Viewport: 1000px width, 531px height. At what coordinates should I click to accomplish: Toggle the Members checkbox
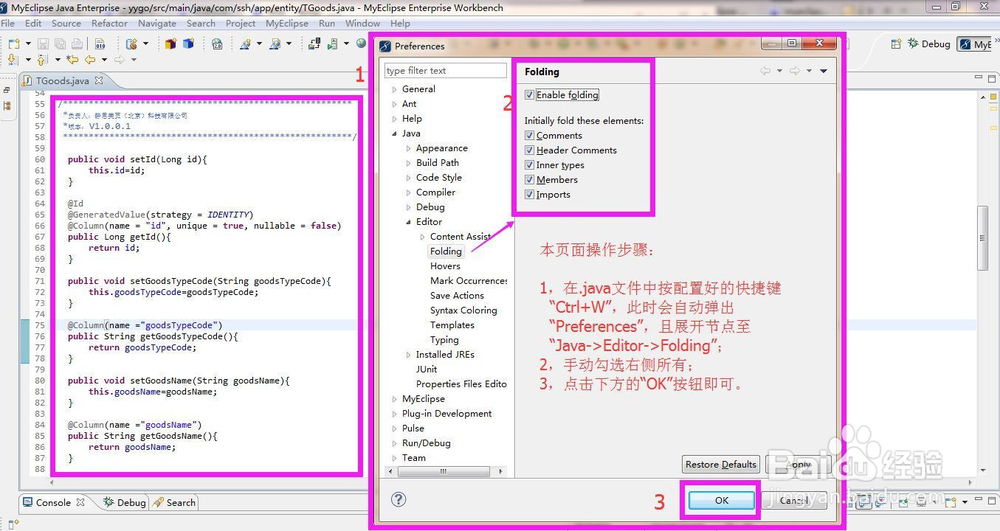click(529, 179)
